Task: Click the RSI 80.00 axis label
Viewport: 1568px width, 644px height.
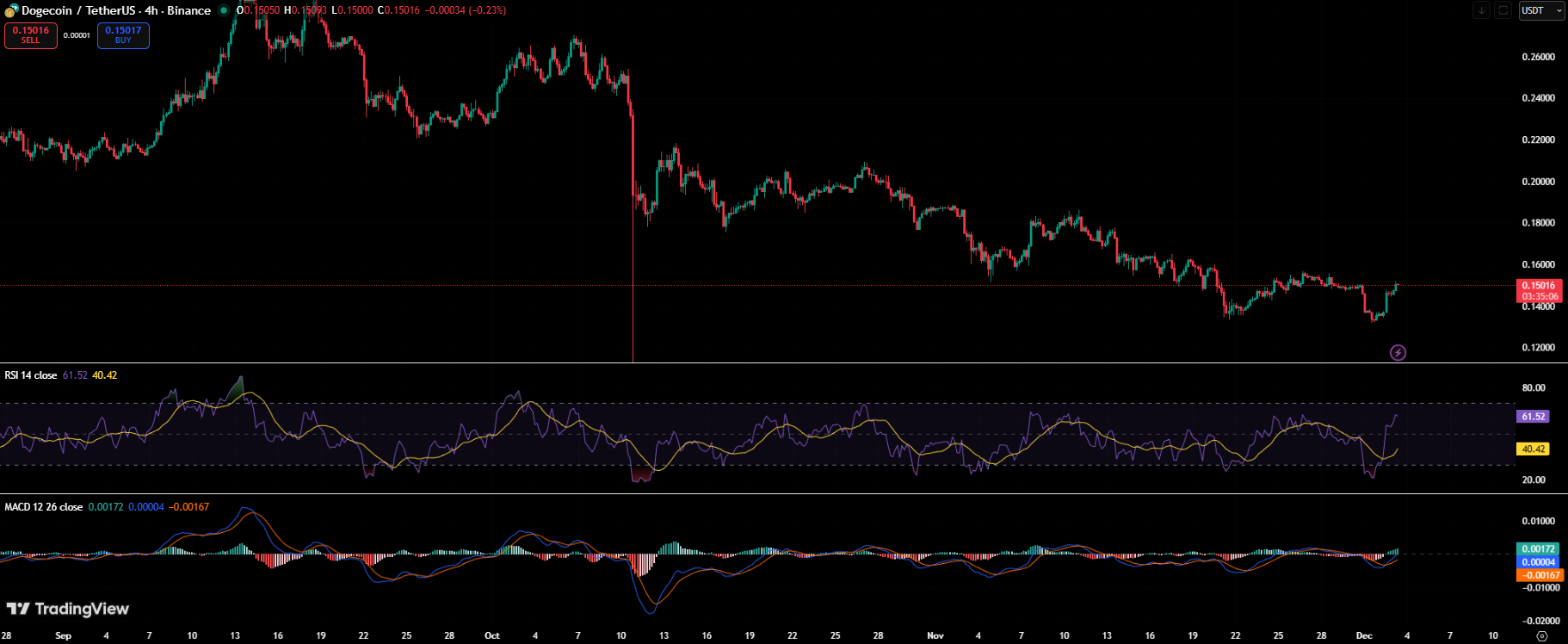Action: pos(1534,387)
